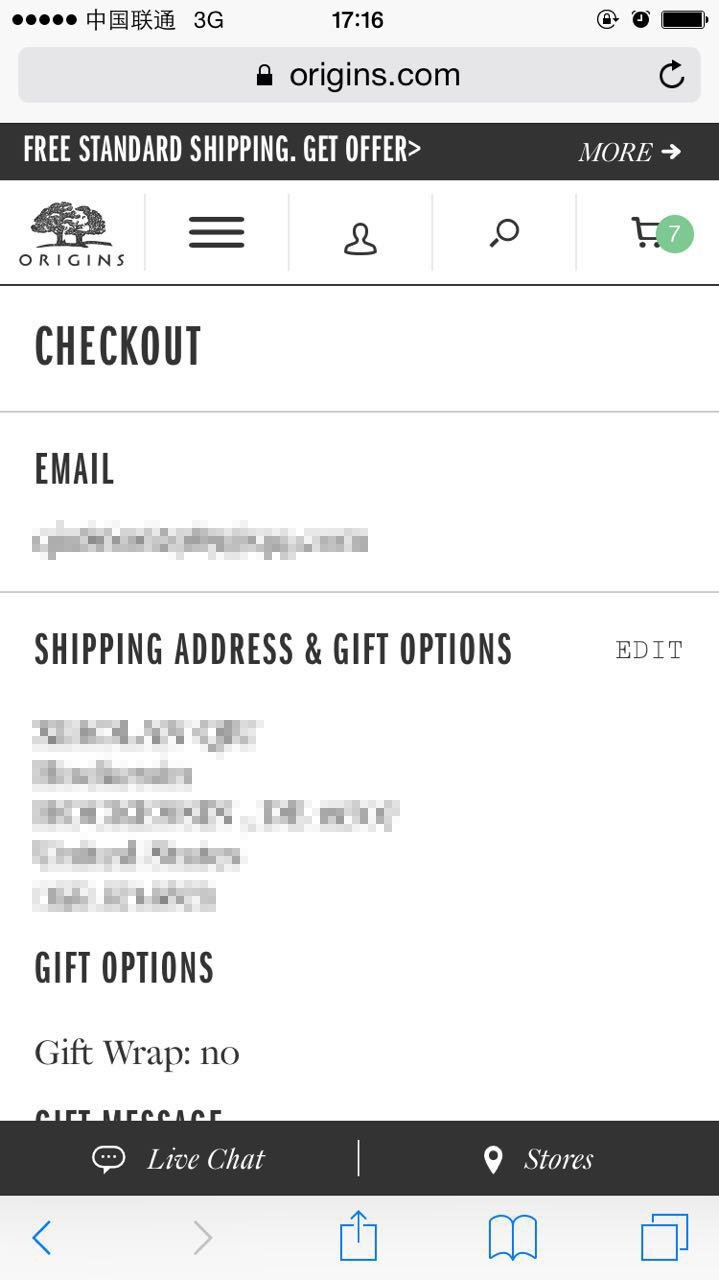
Task: Select the Gift Wrap: no text
Action: (137, 1052)
